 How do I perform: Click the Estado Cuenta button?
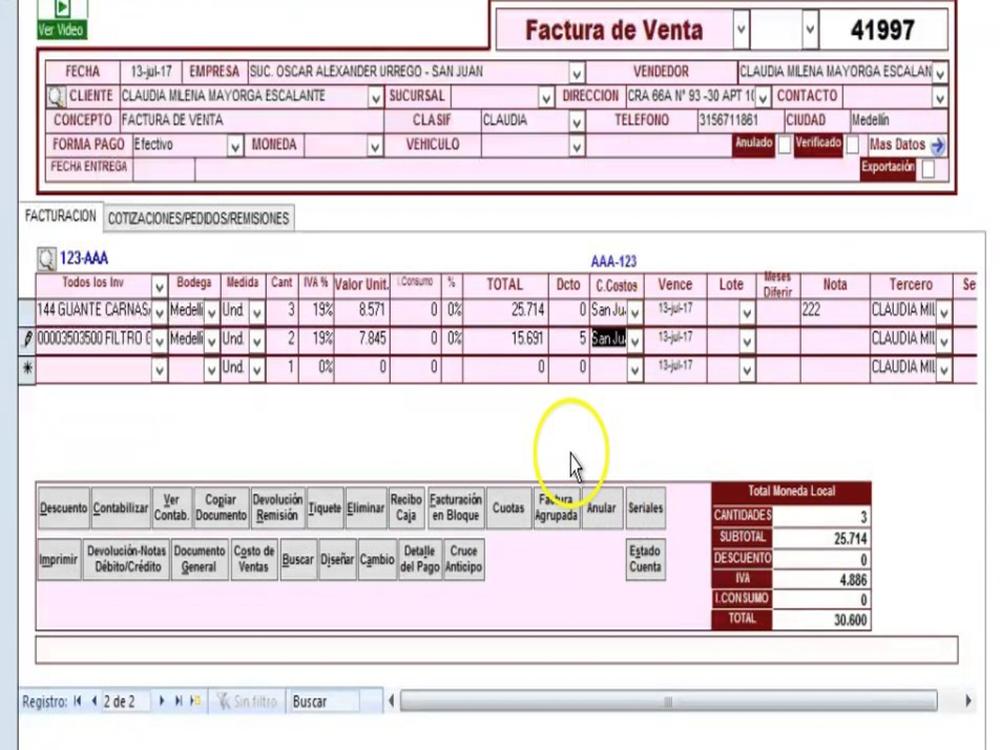point(645,559)
